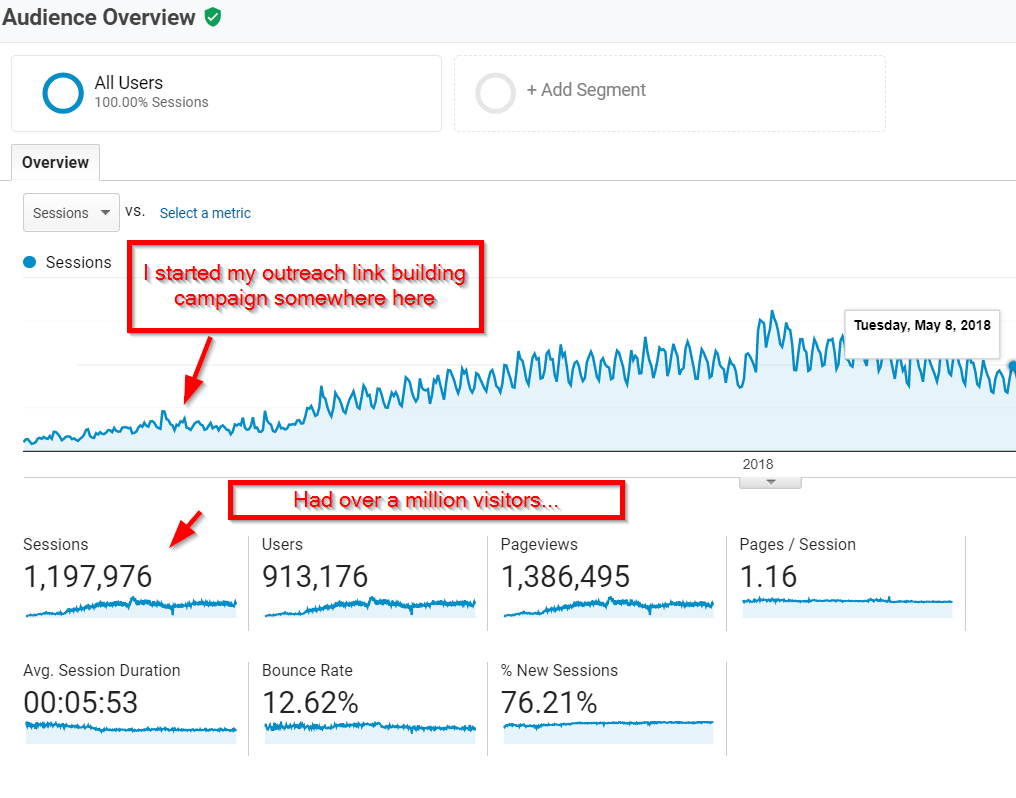
Task: Click the blue Sessions legend dot
Action: tap(29, 262)
